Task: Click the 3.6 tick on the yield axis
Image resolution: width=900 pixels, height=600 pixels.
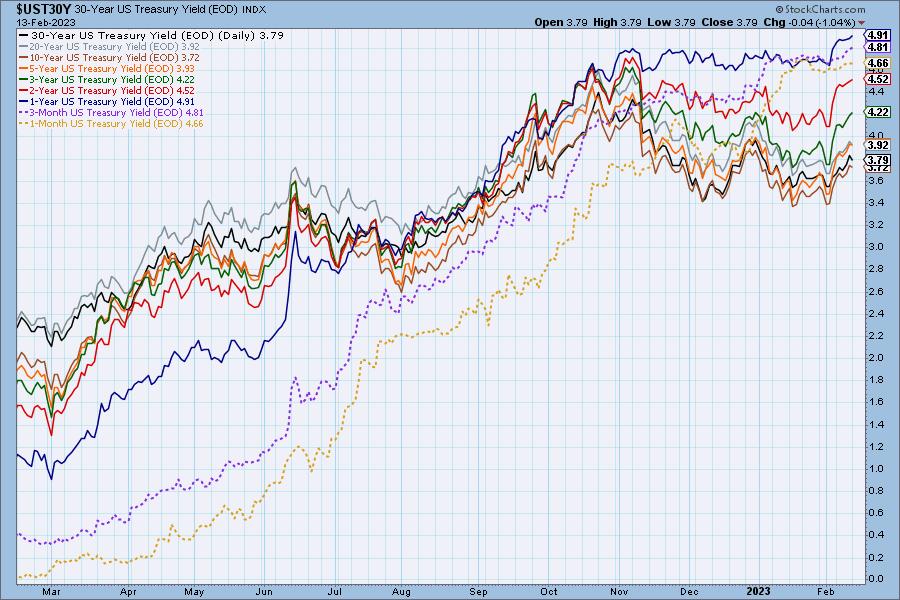Action: (x=876, y=180)
